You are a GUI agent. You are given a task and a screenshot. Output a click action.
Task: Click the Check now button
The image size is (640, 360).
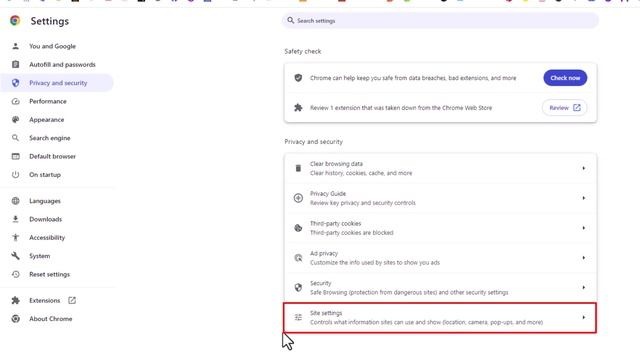[565, 78]
